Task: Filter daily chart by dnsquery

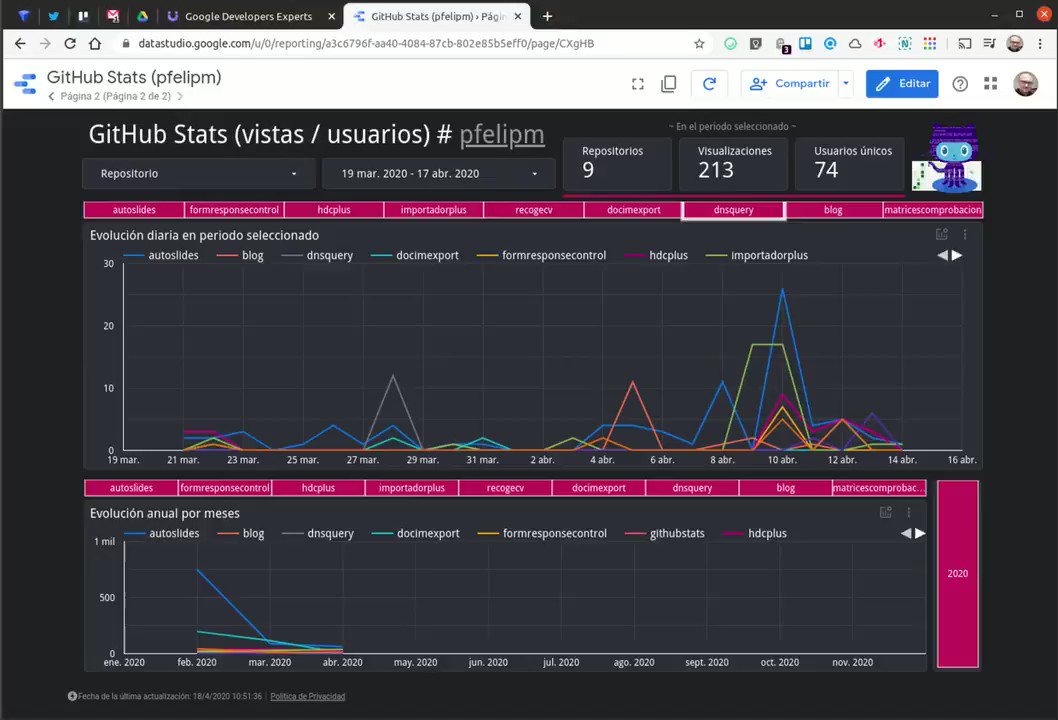Action: pos(733,210)
